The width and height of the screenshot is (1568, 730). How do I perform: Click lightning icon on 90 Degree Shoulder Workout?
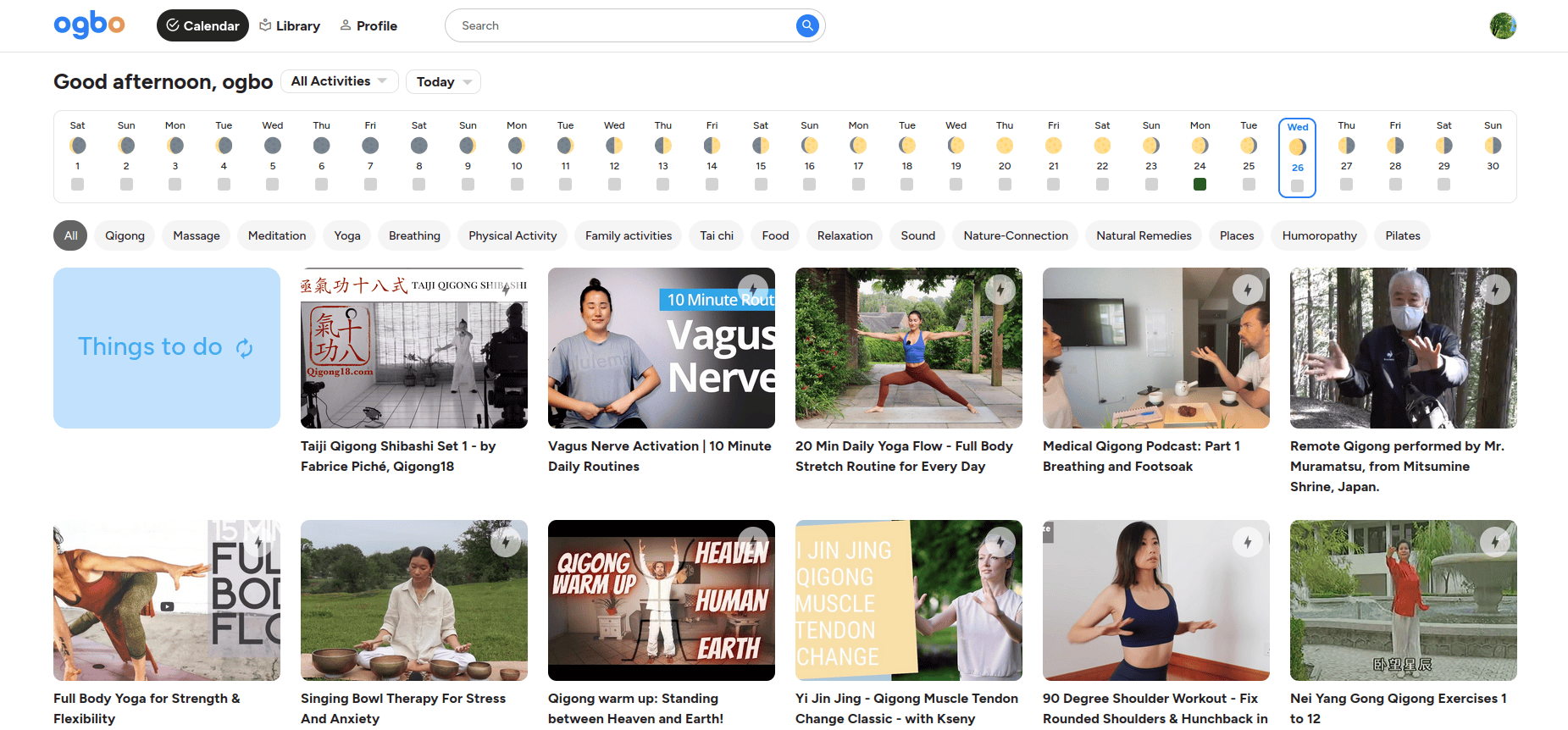coord(1247,541)
